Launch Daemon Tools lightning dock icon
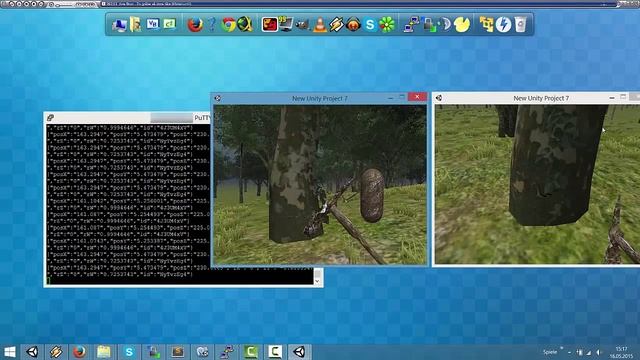 point(503,24)
